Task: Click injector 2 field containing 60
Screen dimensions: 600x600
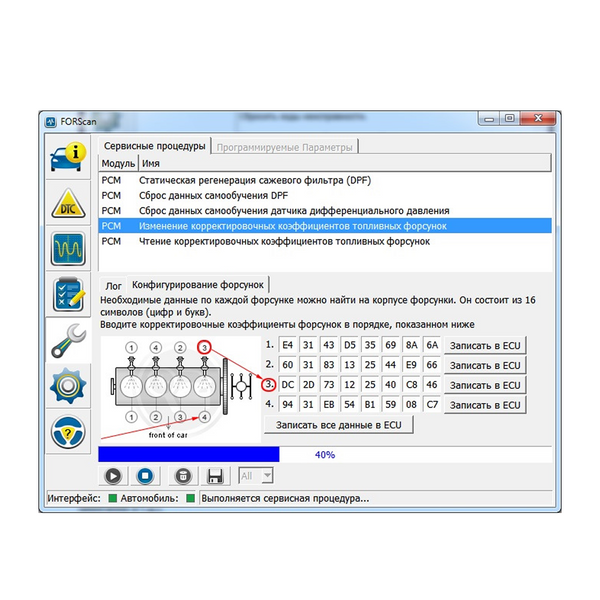Action: click(x=288, y=365)
